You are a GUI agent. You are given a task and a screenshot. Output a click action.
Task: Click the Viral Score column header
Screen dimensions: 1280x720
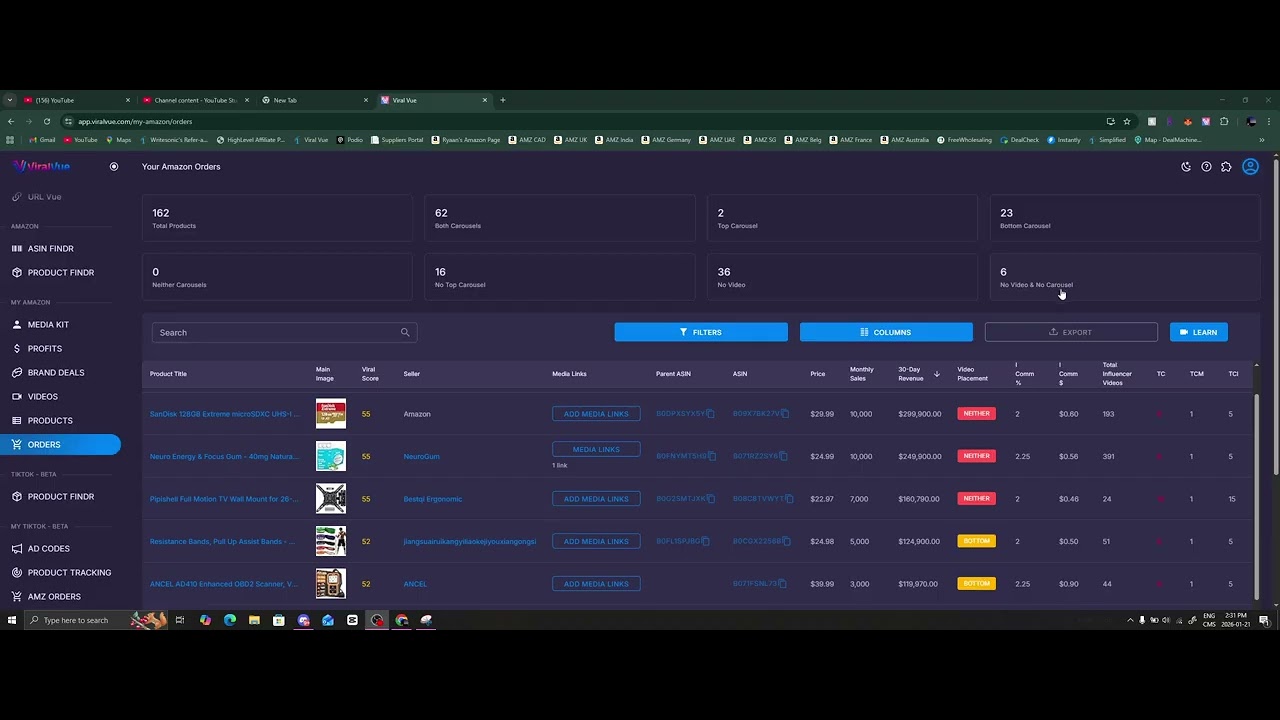370,374
